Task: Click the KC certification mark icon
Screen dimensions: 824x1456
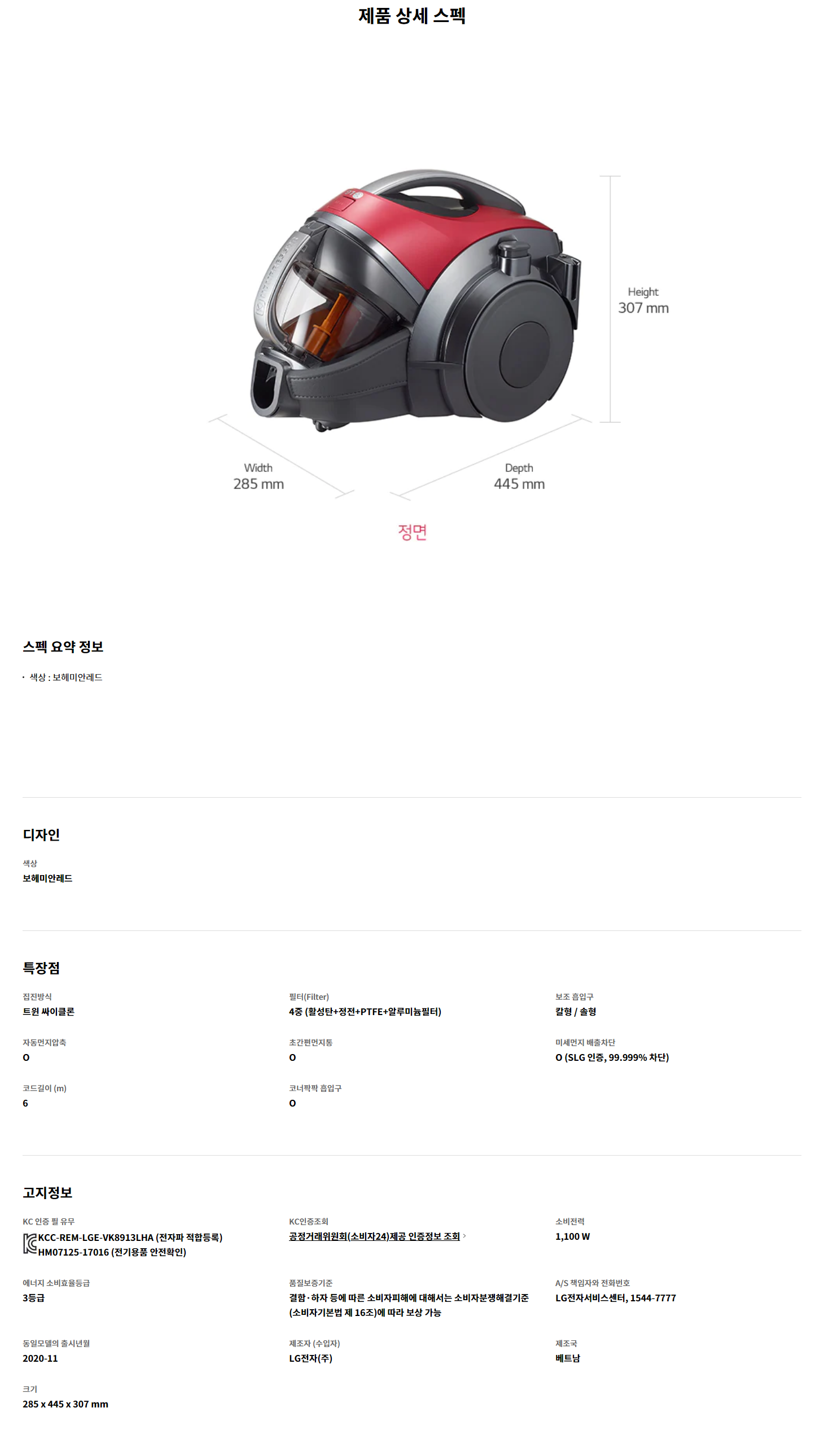Action: (x=30, y=1244)
